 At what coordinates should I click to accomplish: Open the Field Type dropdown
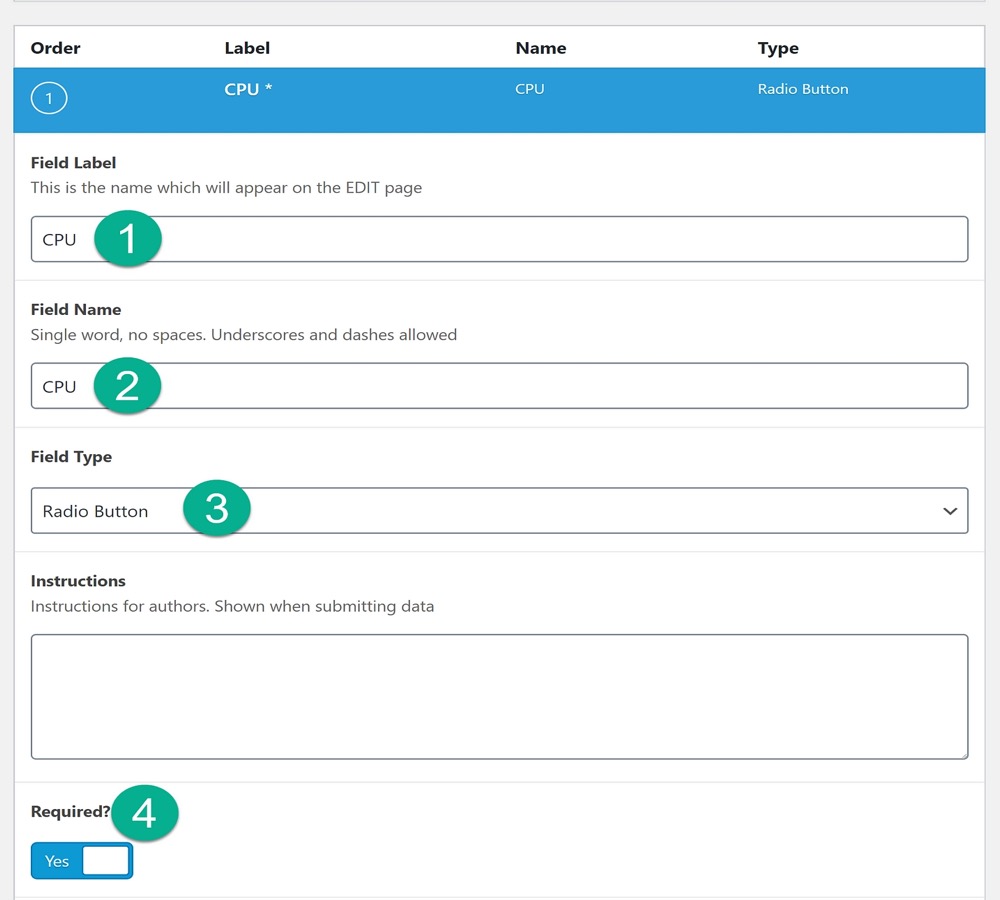click(x=499, y=510)
